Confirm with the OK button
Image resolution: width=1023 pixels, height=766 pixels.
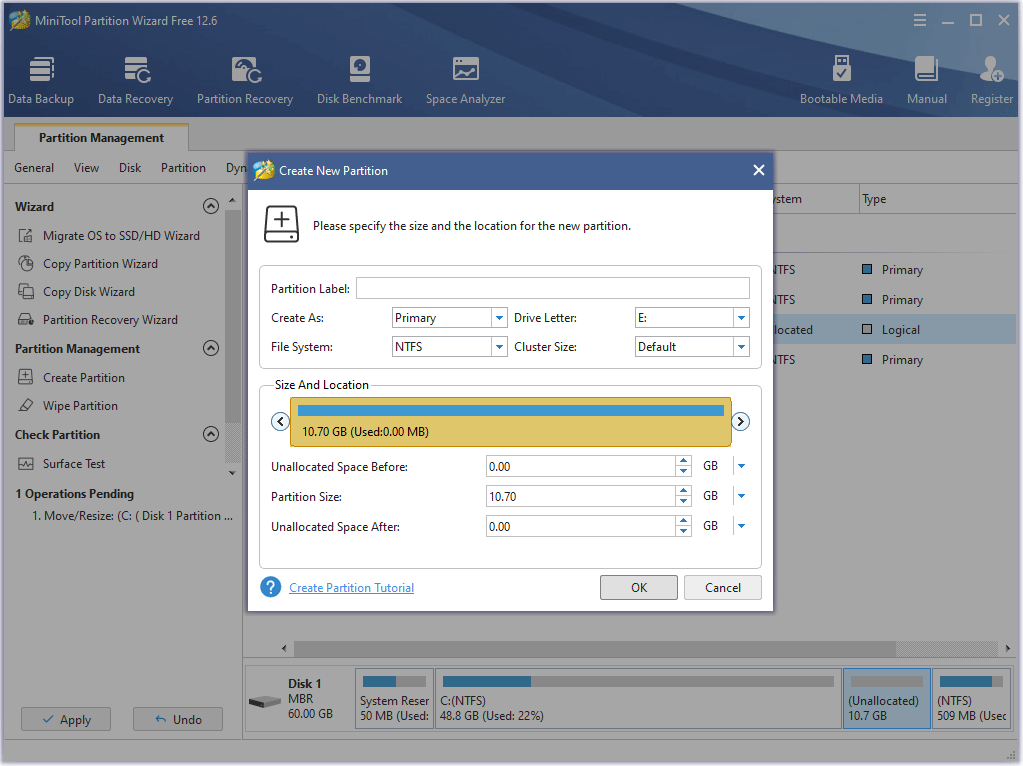(639, 587)
